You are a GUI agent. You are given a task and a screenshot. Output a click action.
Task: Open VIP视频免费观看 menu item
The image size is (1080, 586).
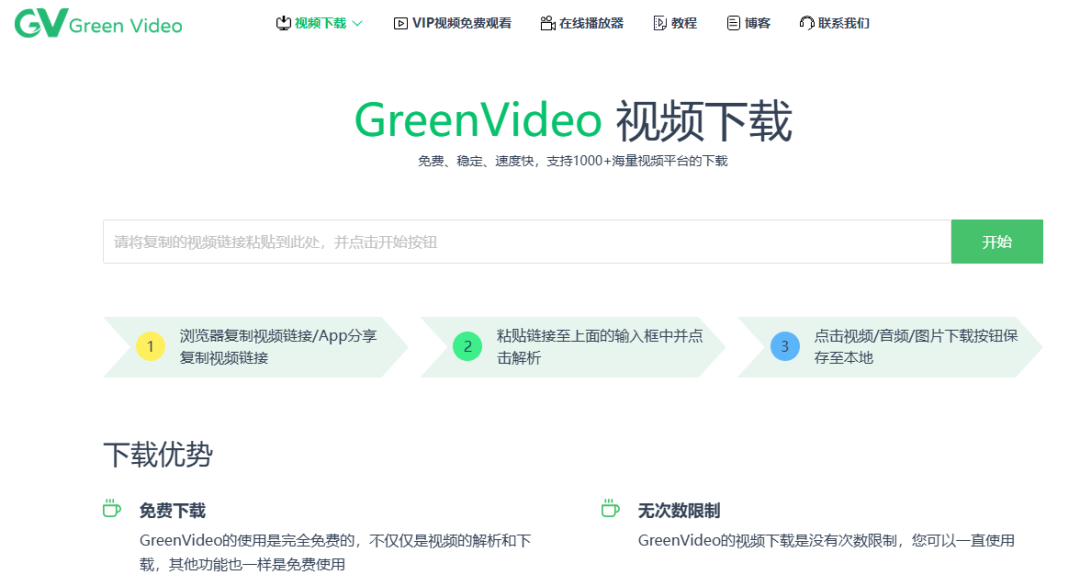pos(461,23)
